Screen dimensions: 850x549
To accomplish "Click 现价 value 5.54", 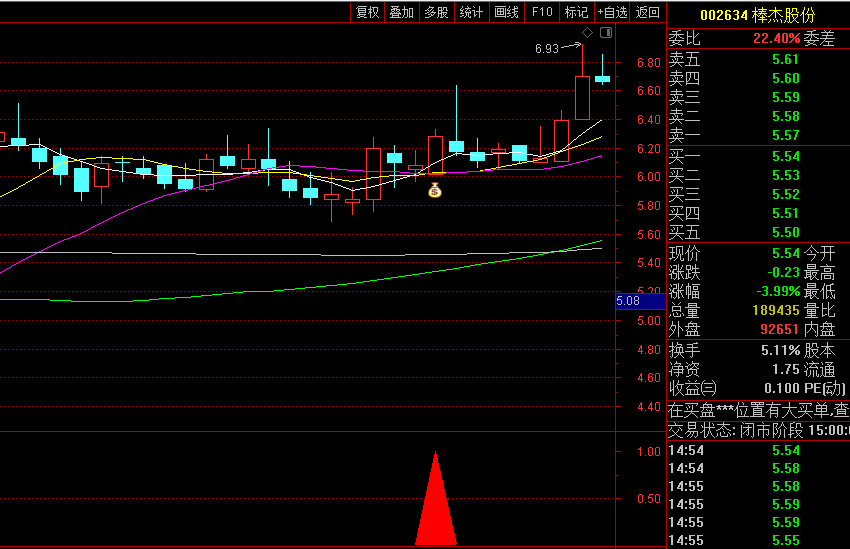I will pos(785,253).
